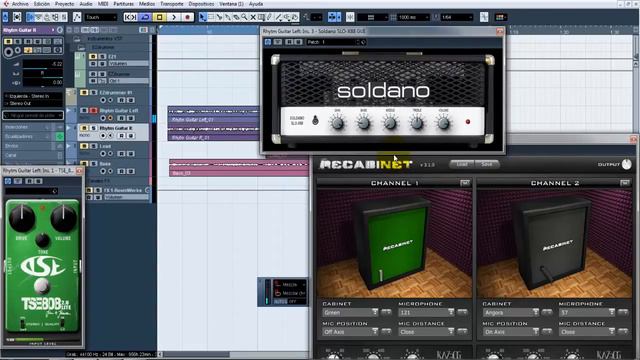This screenshot has width=640, height=360.
Task: Toggle Constrain Delay Compensation button in toolbar
Action: coord(17,17)
